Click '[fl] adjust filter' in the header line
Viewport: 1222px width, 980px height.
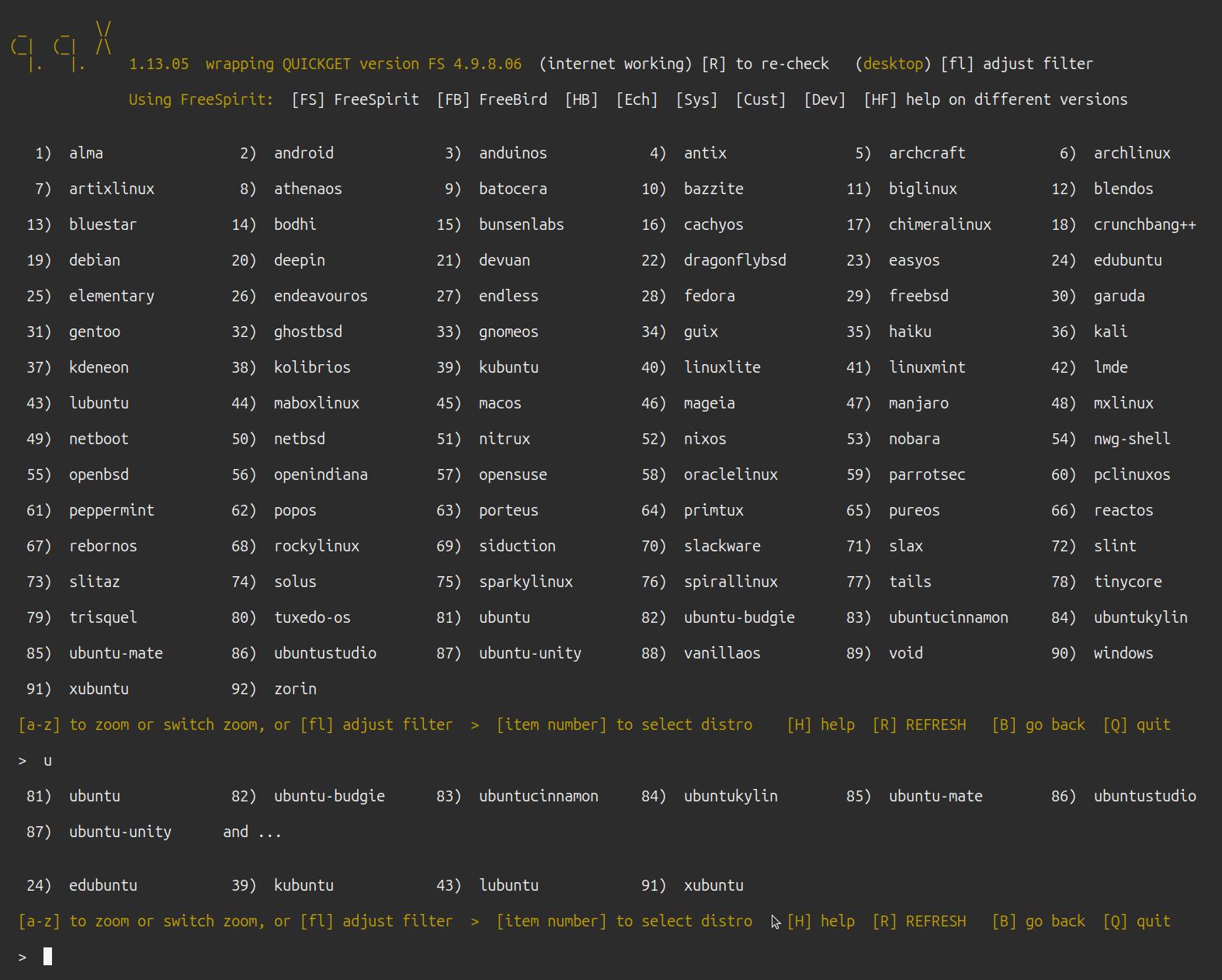tap(1016, 64)
